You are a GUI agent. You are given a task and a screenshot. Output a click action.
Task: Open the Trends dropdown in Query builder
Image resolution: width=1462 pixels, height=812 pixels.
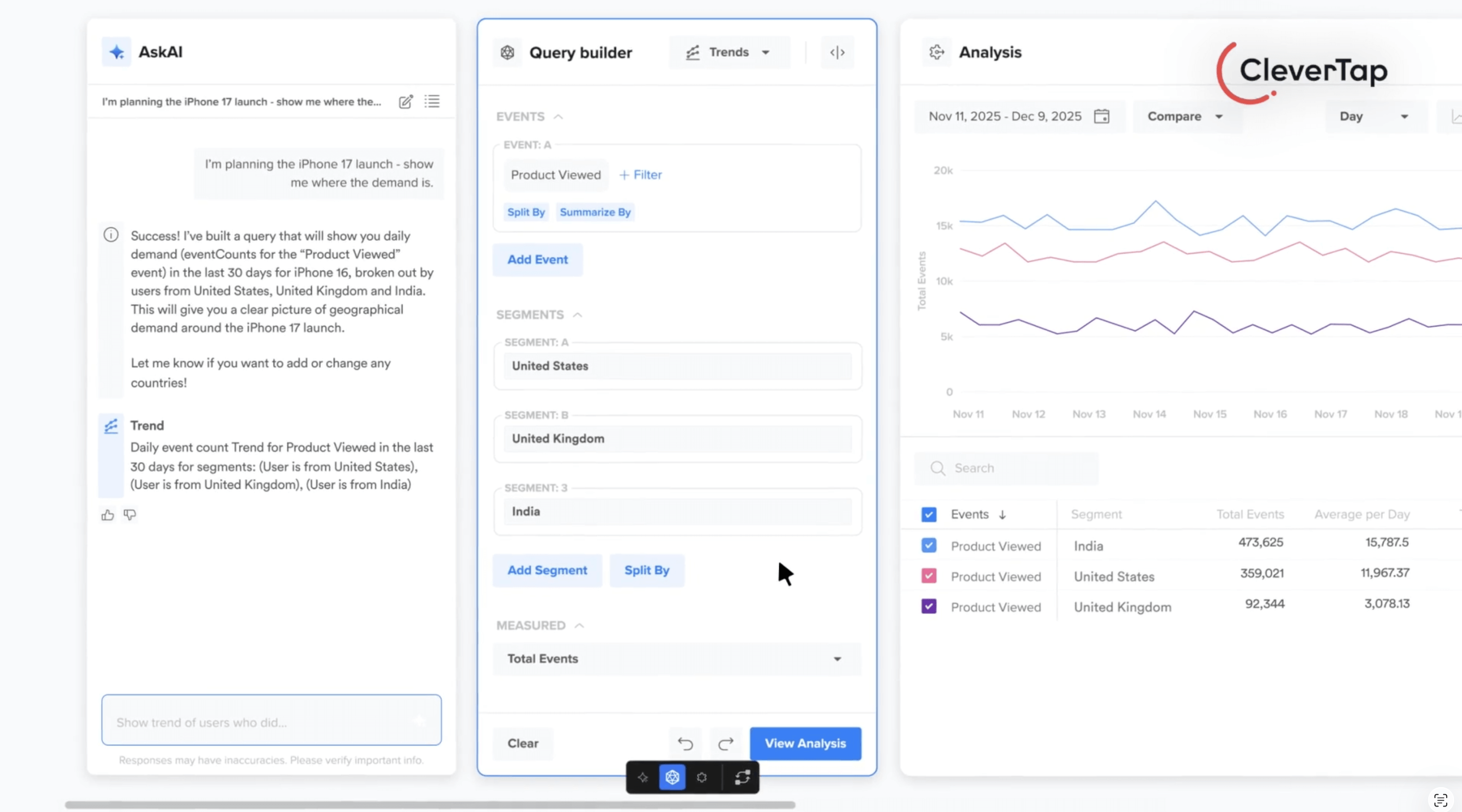click(x=730, y=52)
